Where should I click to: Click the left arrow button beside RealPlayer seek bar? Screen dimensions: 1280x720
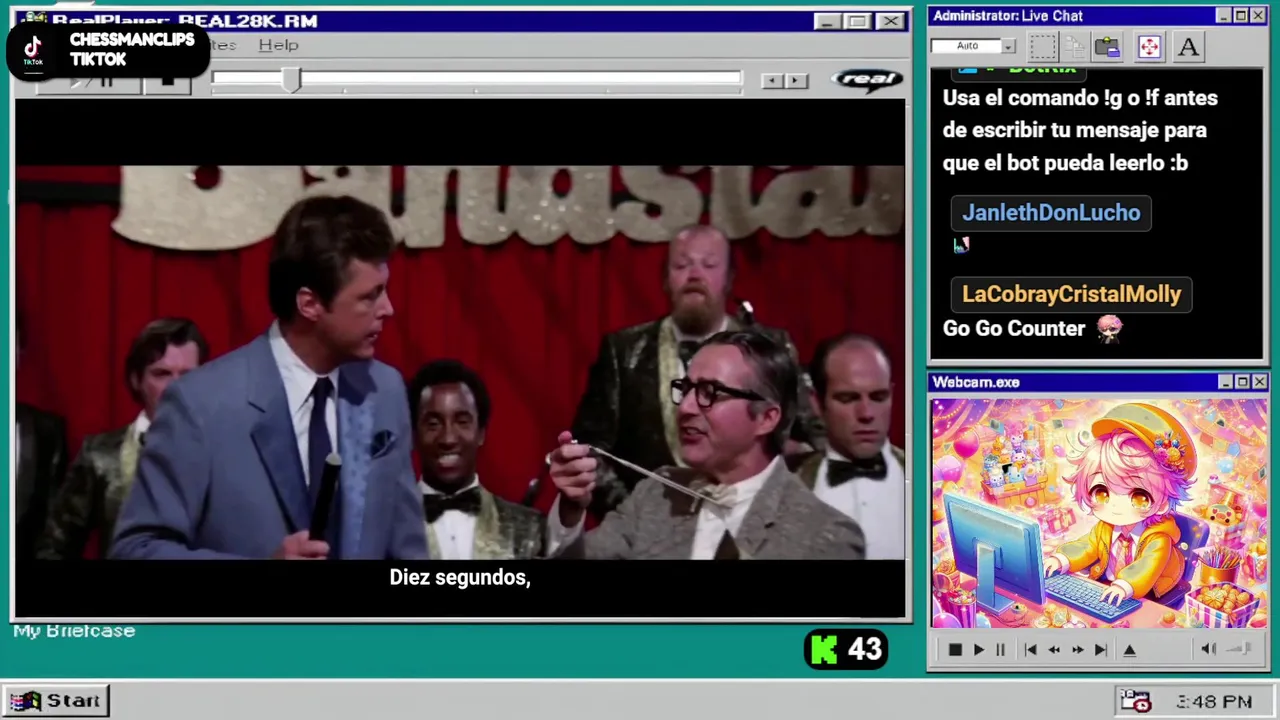[772, 81]
